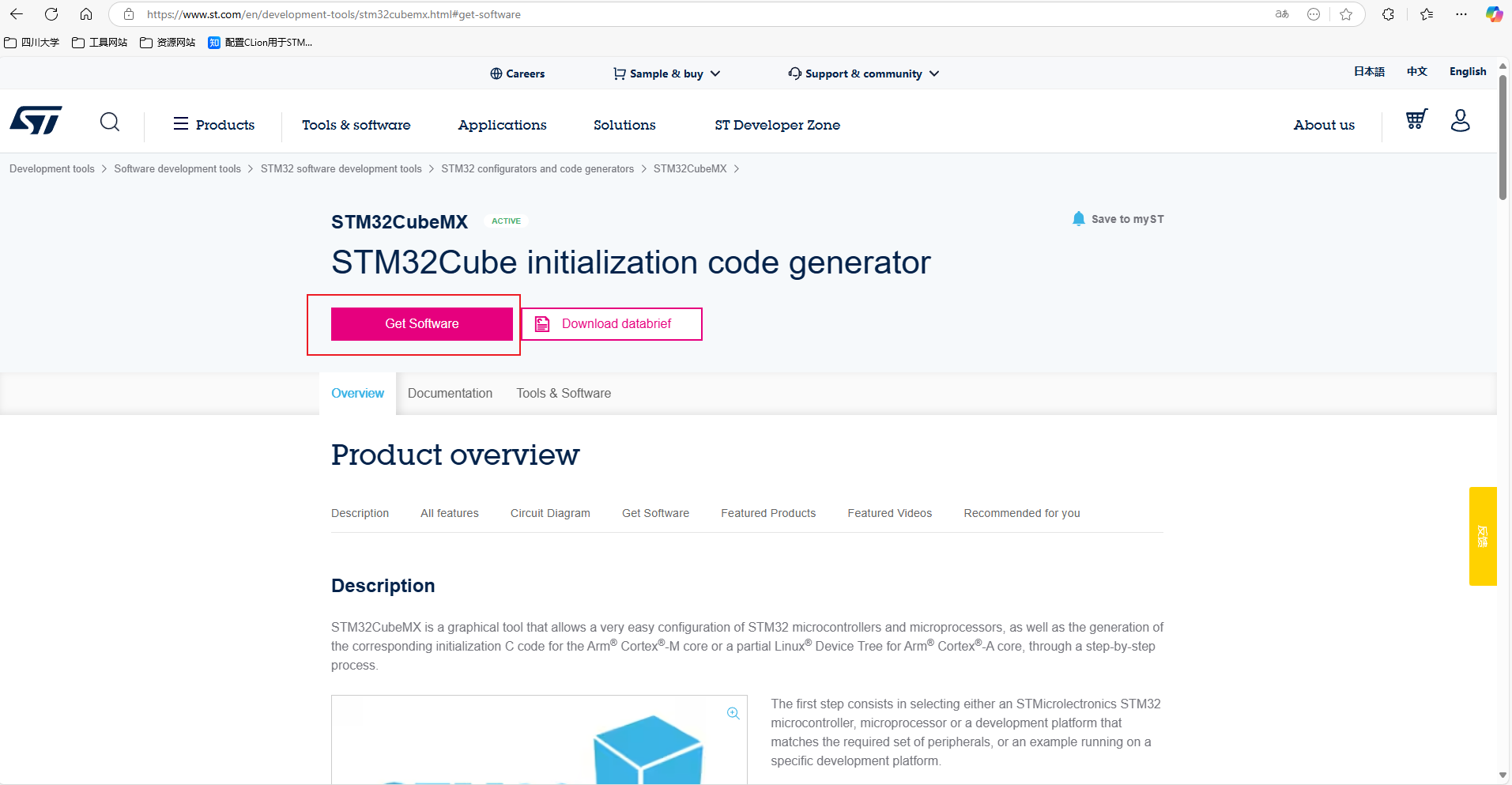
Task: Jump to the Description section anchor
Action: pyautogui.click(x=360, y=513)
